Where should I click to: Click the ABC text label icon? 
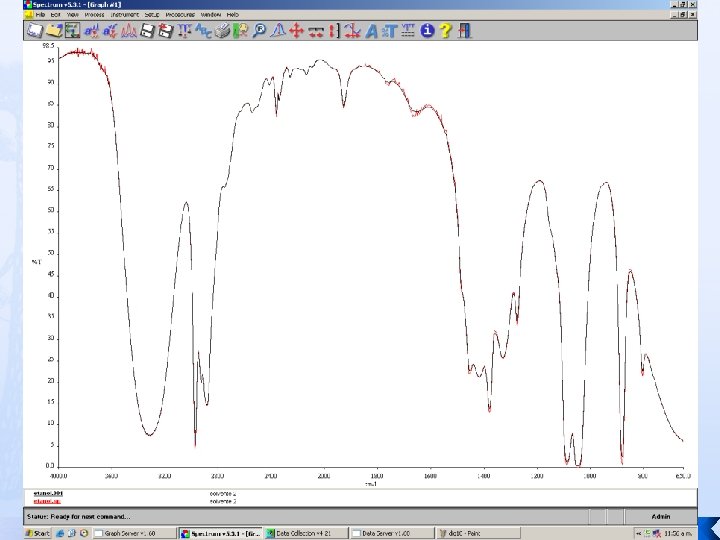tap(203, 31)
